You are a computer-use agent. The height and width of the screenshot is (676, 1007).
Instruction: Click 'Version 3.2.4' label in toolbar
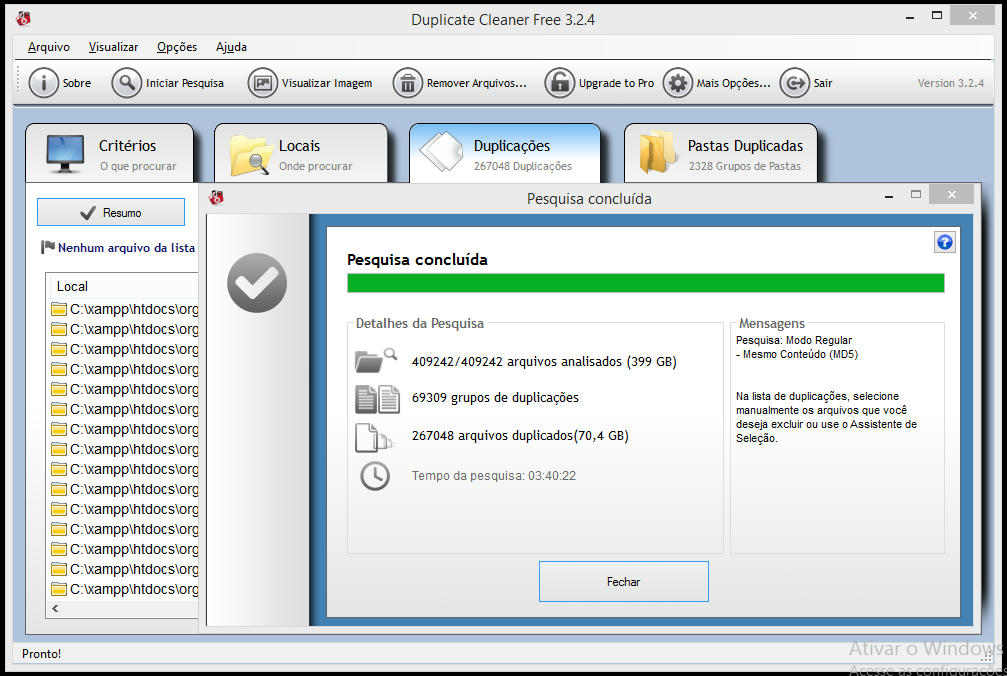pos(950,83)
